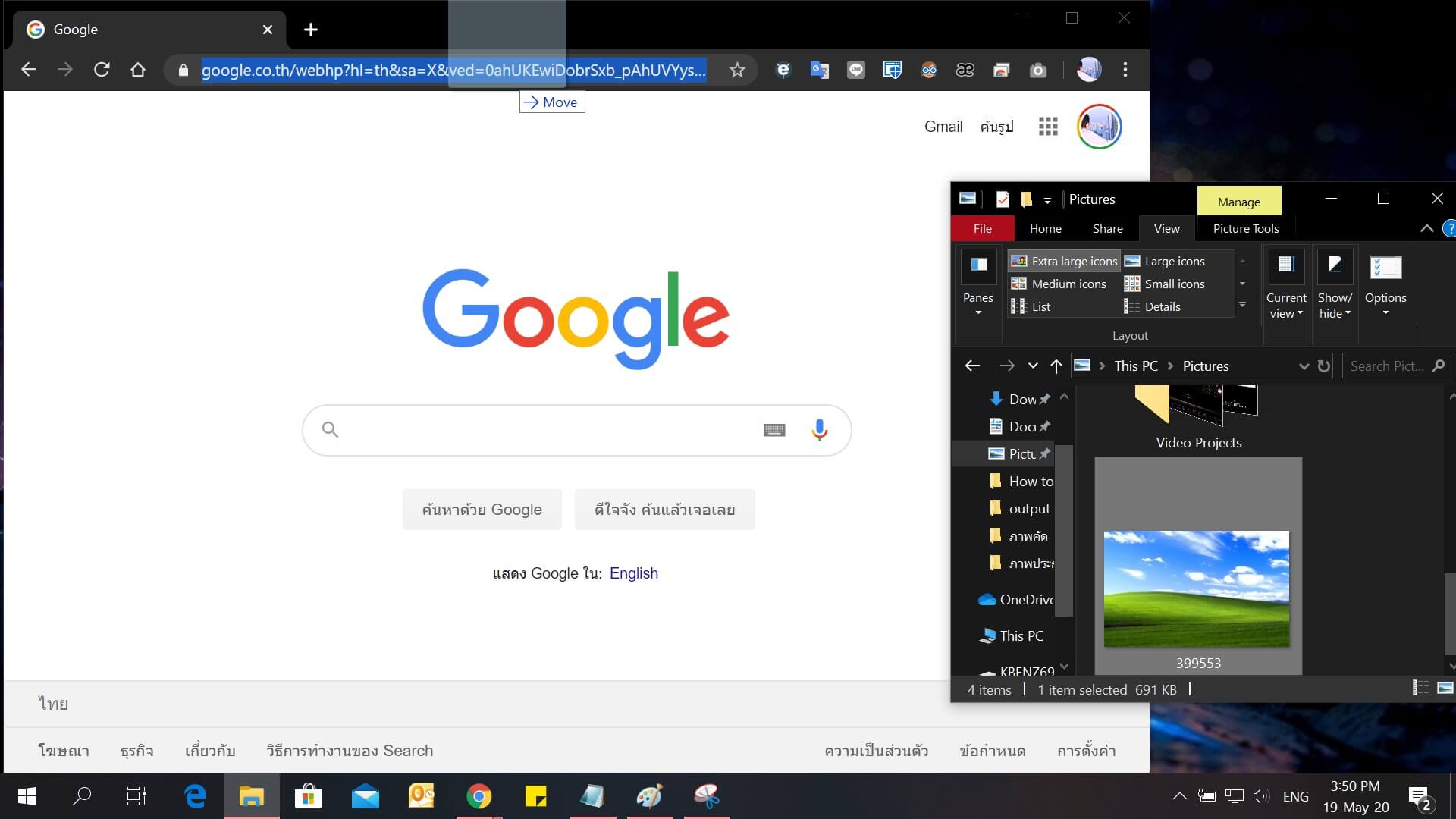Switch to large thumbnails view in status bar
Viewport: 1456px width, 819px height.
pyautogui.click(x=1445, y=689)
